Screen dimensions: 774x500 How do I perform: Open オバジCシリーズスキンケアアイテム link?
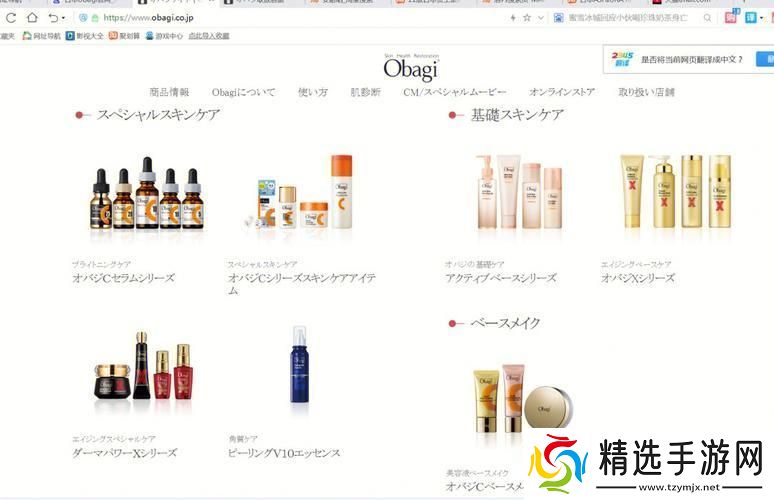(x=301, y=284)
